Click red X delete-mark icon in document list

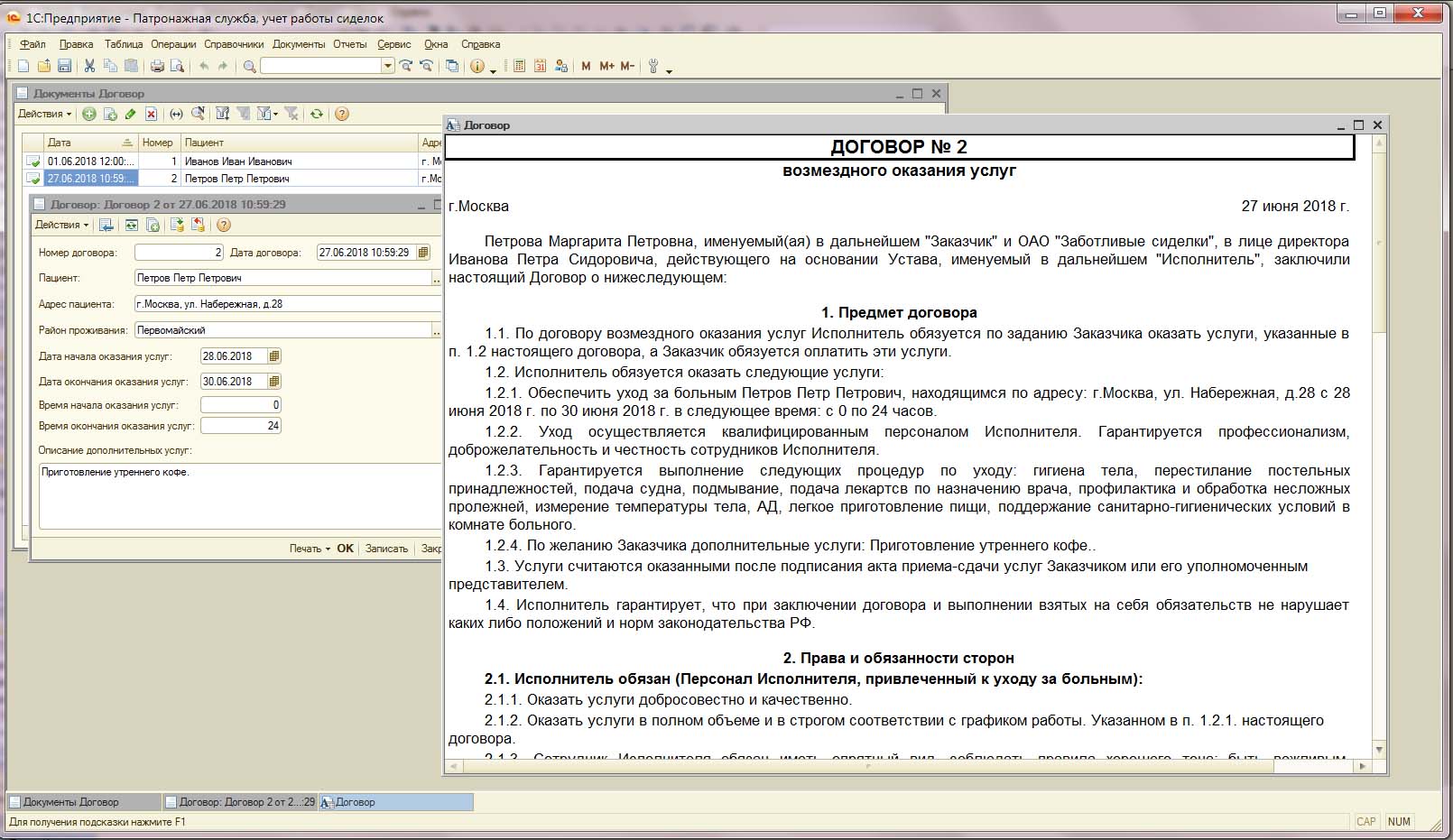click(x=151, y=114)
